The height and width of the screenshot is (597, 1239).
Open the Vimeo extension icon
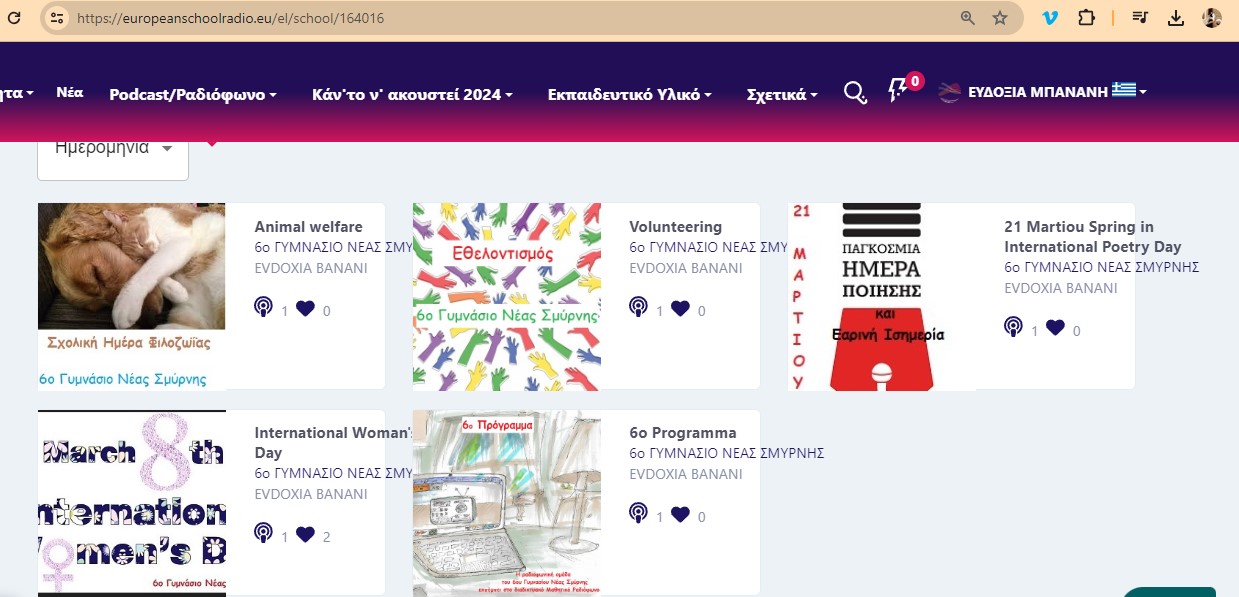tap(1050, 18)
